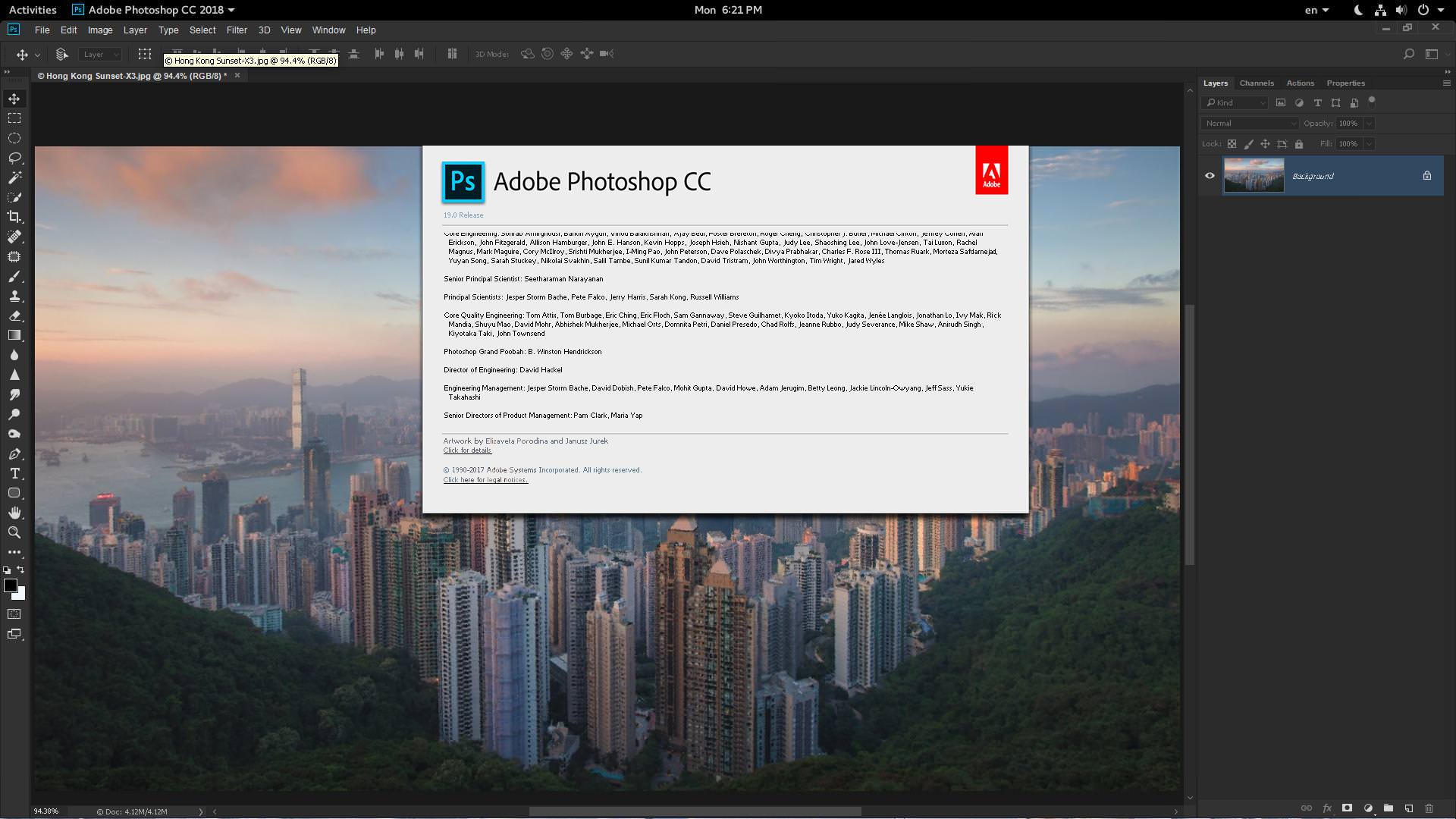Image resolution: width=1456 pixels, height=819 pixels.
Task: Toggle smart object layer filter
Action: pyautogui.click(x=1354, y=102)
